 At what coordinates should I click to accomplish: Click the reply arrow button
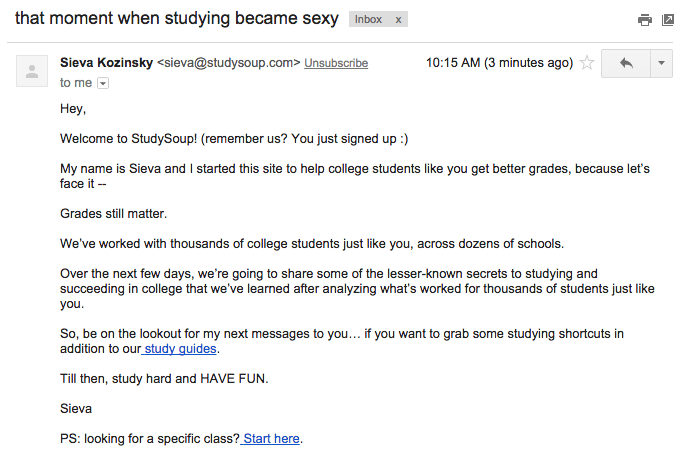click(626, 63)
